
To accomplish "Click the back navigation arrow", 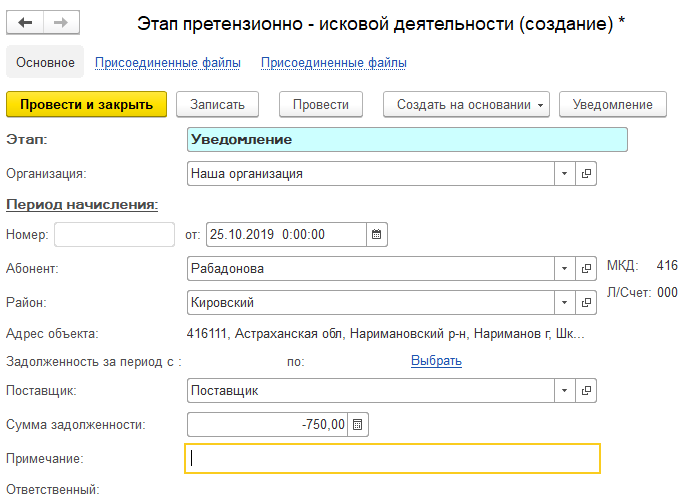I will [26, 23].
